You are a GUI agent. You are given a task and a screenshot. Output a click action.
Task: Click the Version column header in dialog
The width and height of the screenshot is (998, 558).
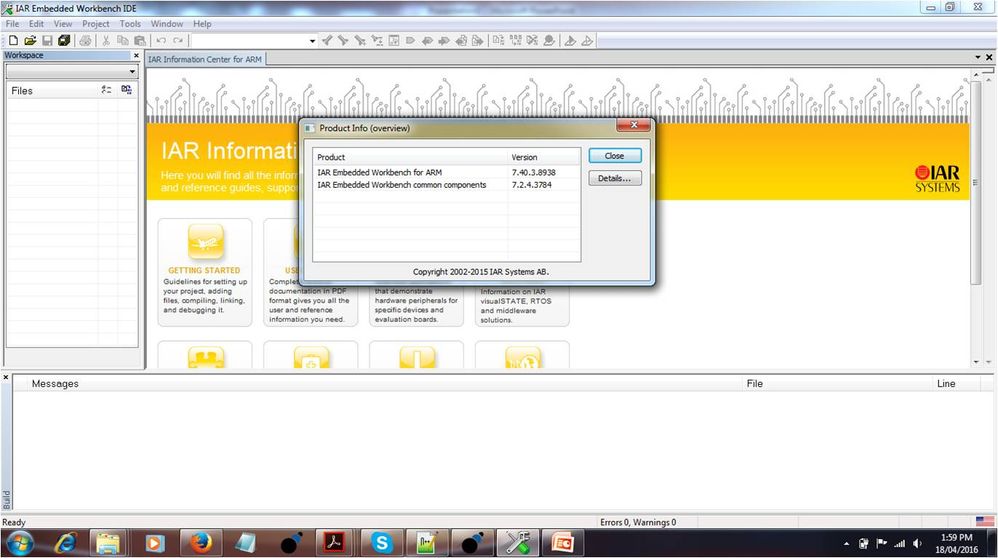click(544, 157)
